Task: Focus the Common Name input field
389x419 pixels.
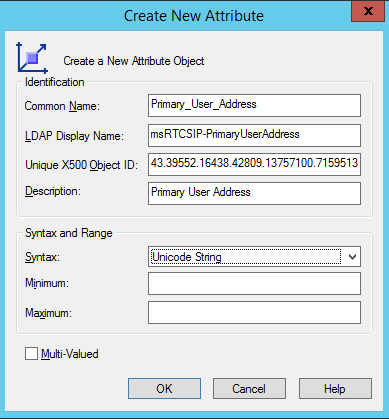Action: pos(254,105)
